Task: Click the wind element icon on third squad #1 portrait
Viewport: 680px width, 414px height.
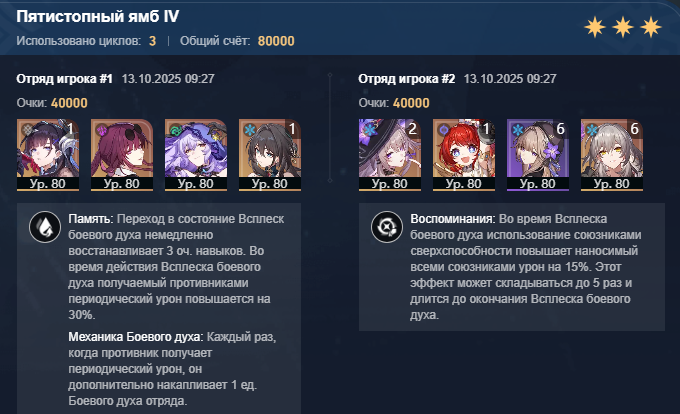Action: tap(176, 130)
